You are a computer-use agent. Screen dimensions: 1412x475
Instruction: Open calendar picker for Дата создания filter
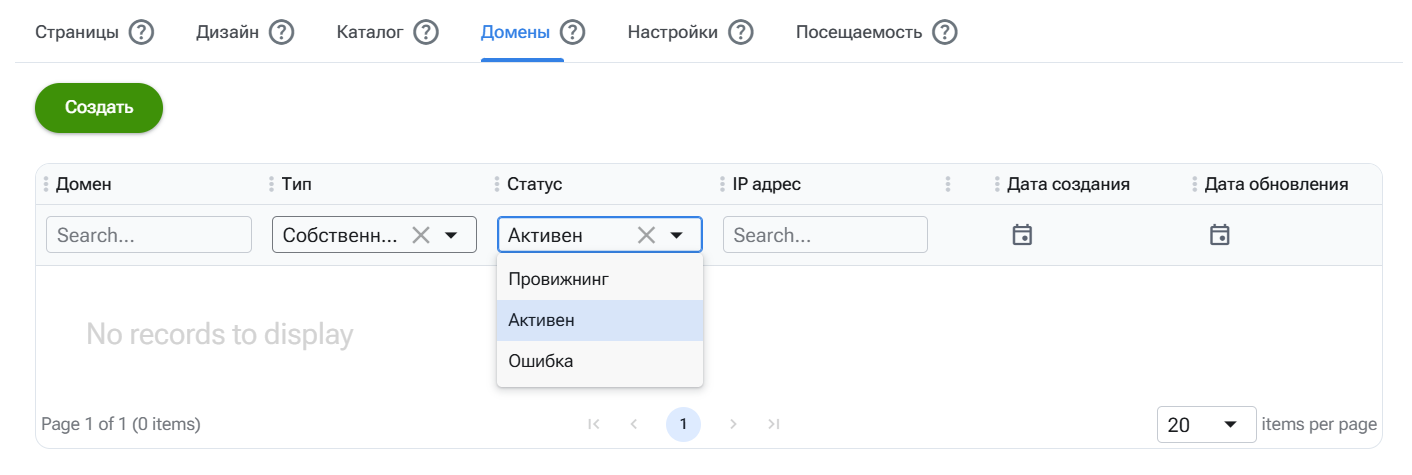(x=1021, y=235)
